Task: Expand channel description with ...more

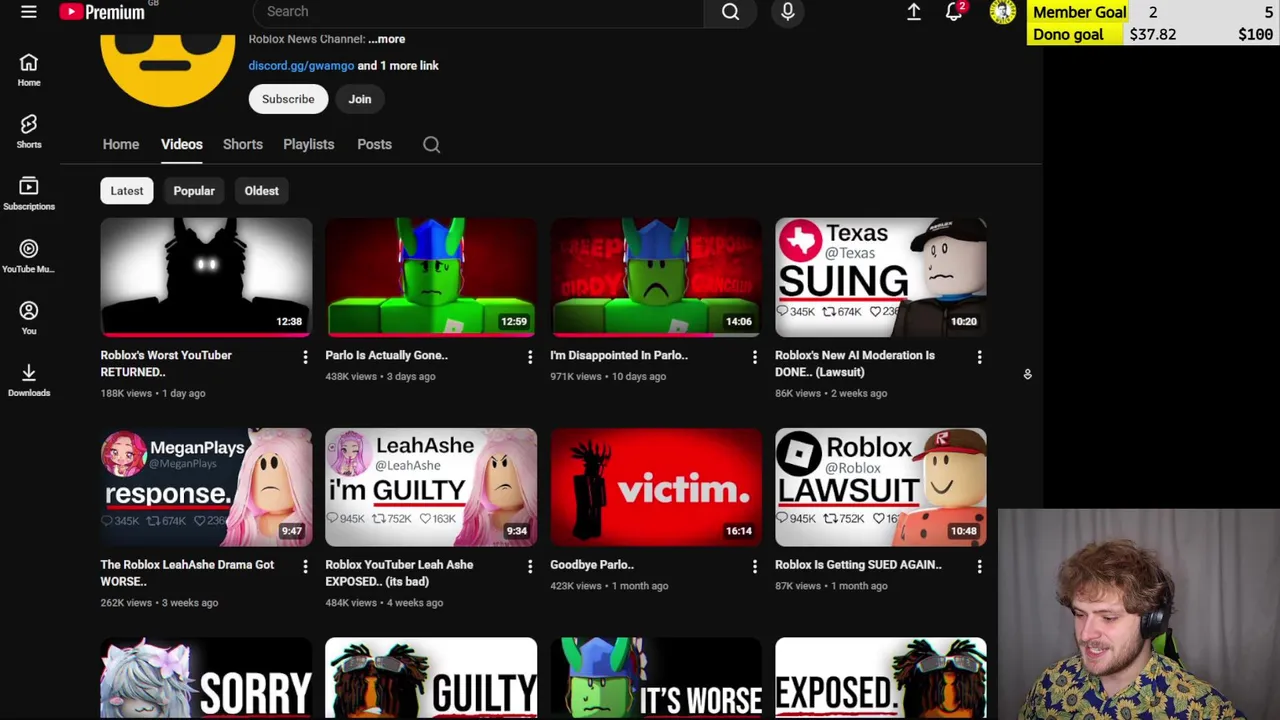Action: tap(386, 39)
